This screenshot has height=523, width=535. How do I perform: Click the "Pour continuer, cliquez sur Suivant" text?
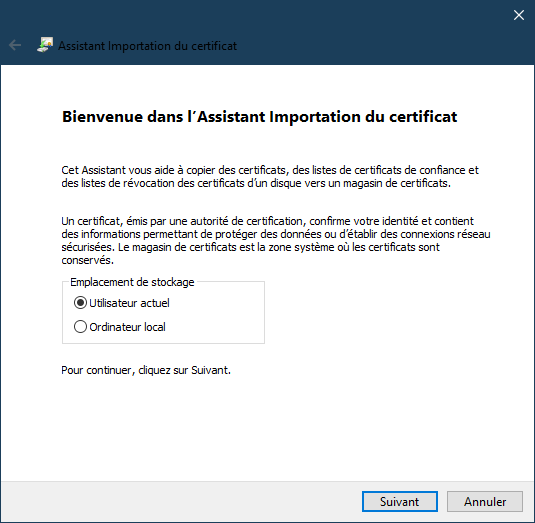pyautogui.click(x=146, y=370)
